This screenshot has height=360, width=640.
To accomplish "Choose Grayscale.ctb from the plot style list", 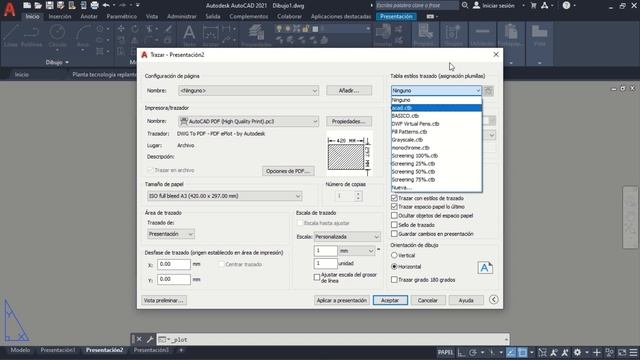I will click(436, 140).
